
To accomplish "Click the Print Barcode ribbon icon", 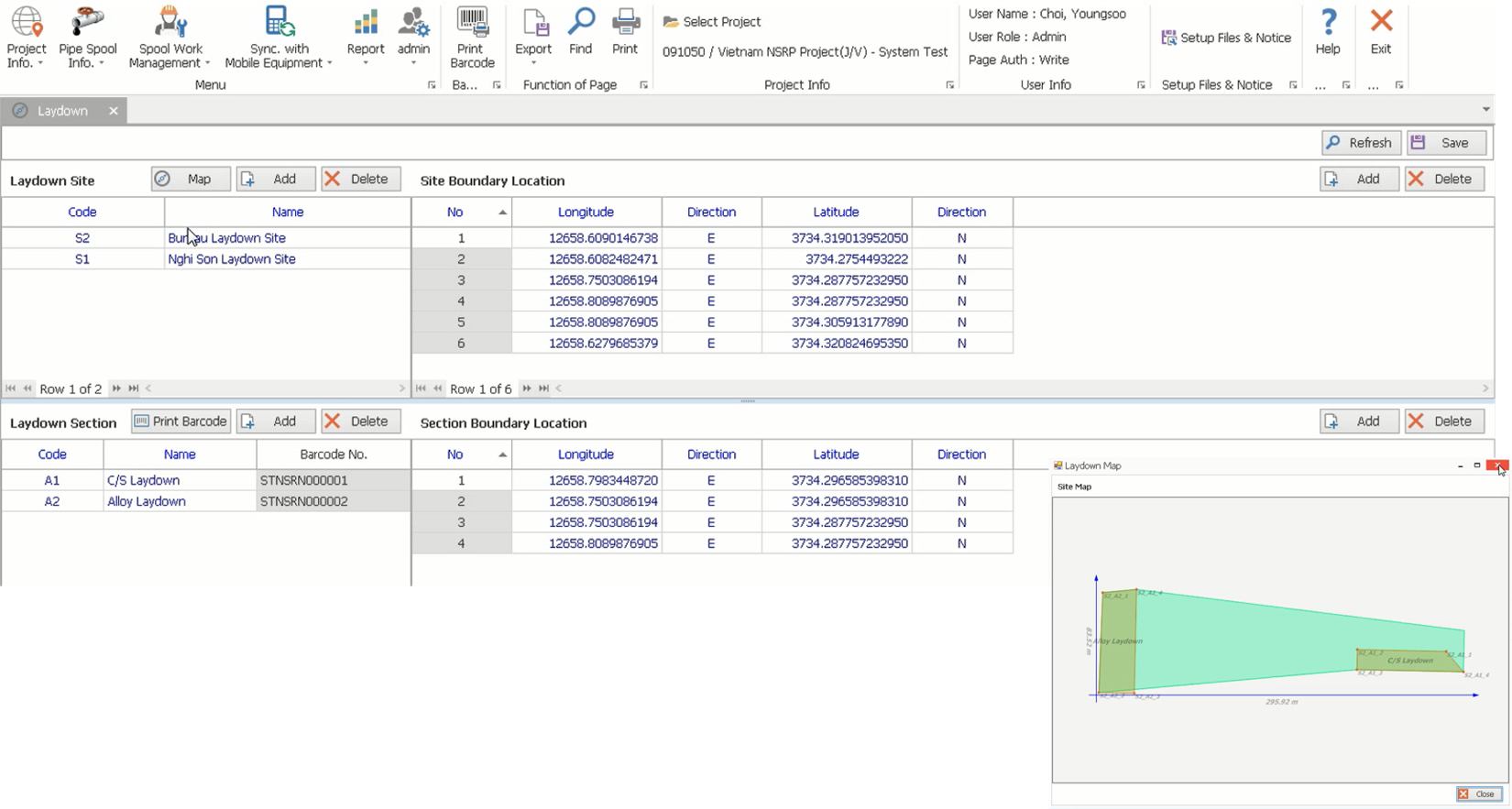I will point(472,22).
